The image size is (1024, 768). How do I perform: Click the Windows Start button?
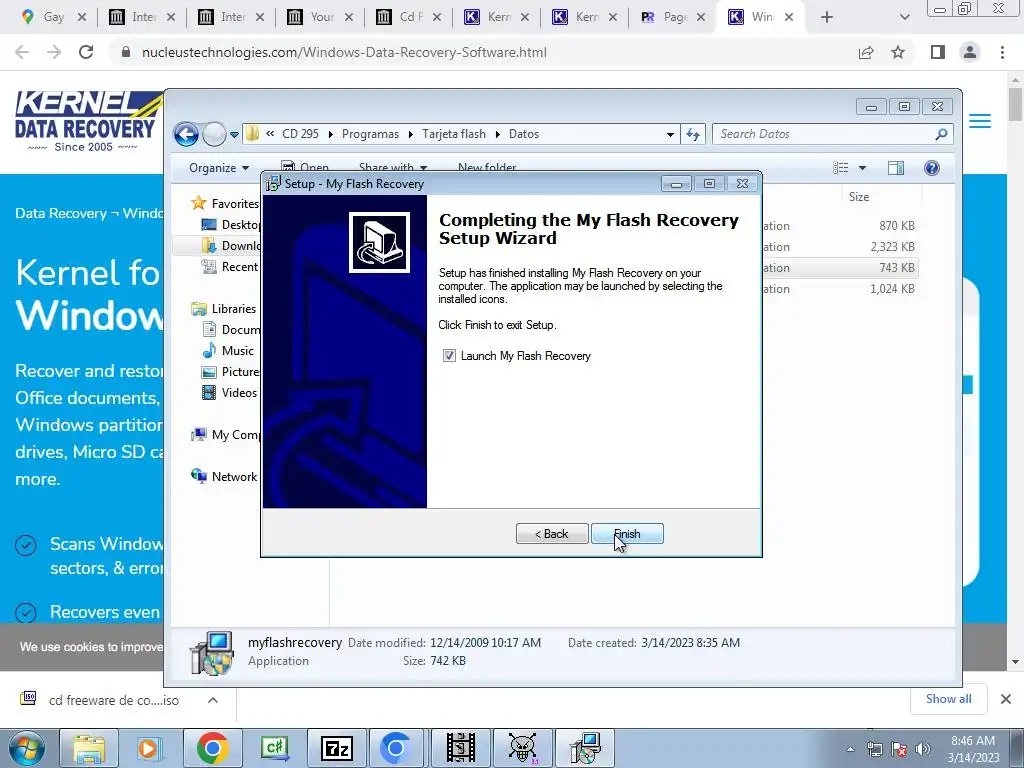[x=26, y=748]
